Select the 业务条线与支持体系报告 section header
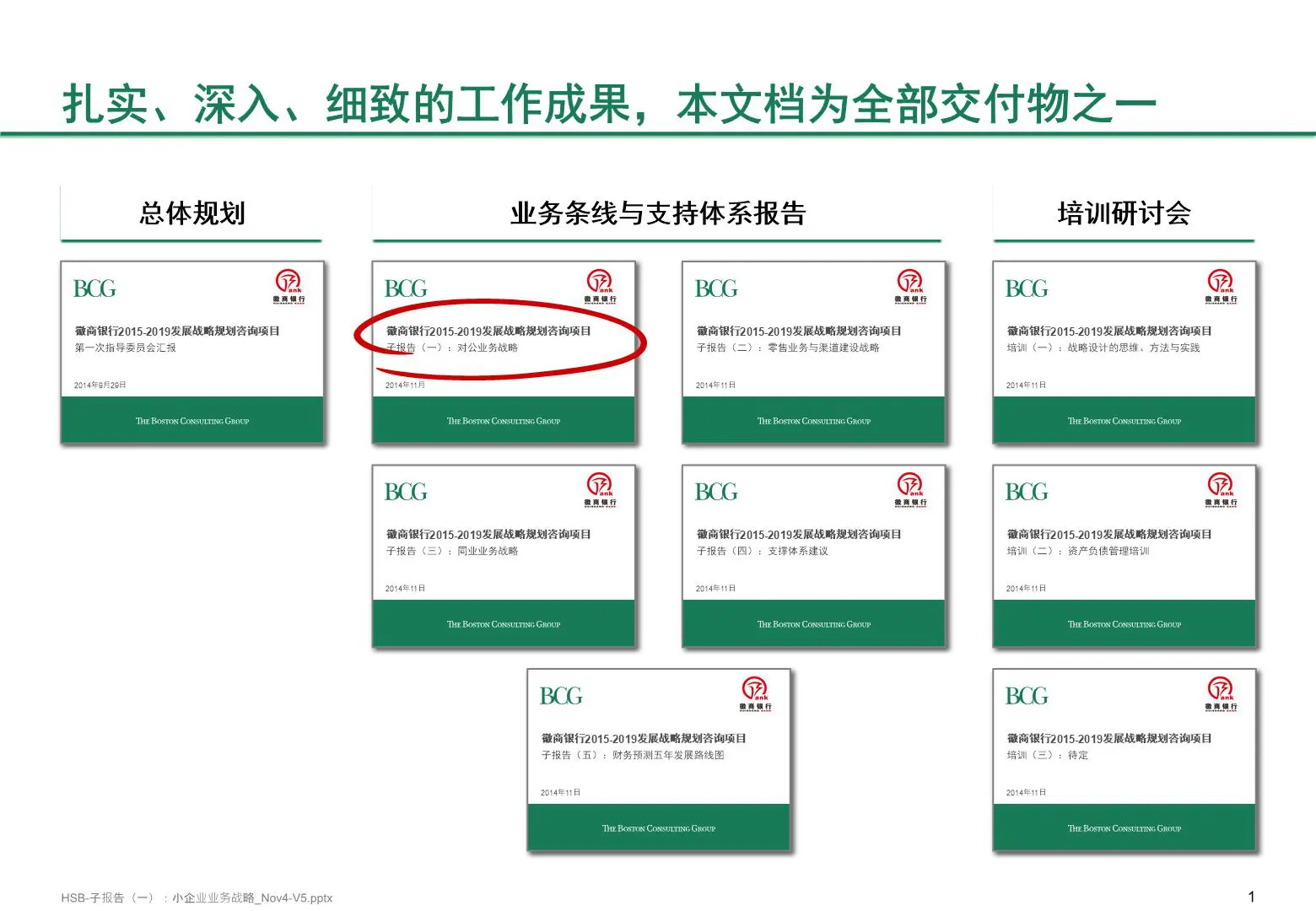This screenshot has height=911, width=1316. [x=657, y=213]
